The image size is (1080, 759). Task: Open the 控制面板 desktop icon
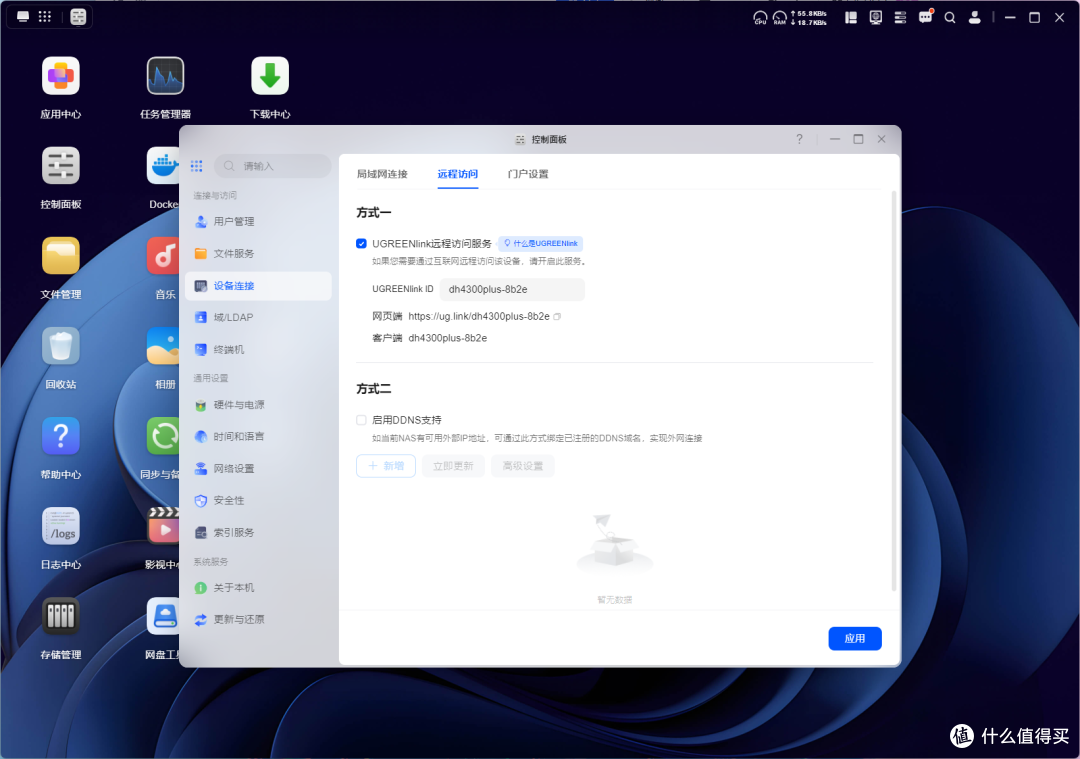click(61, 166)
